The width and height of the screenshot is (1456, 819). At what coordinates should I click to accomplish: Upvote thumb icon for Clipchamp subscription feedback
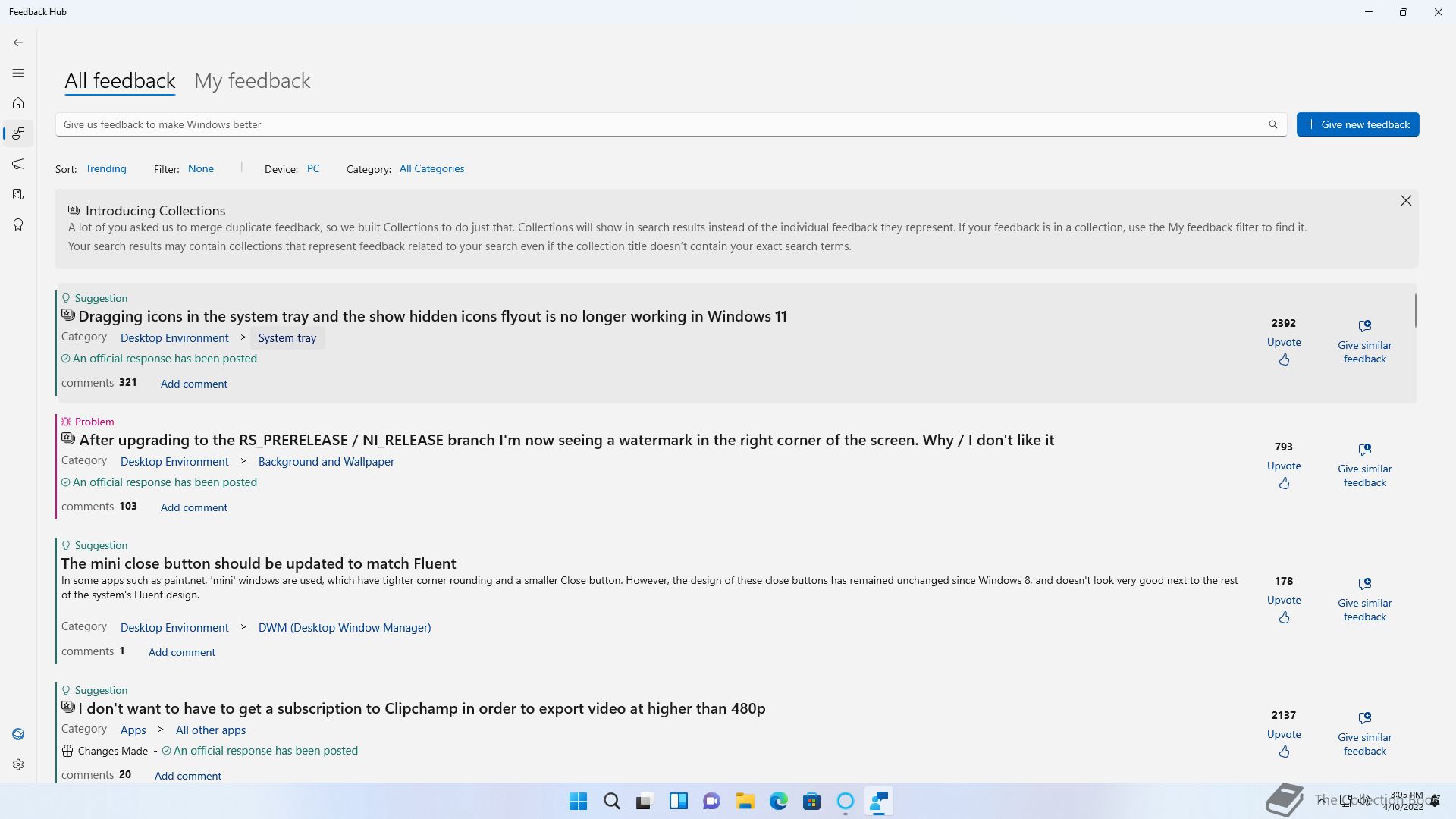(1284, 752)
